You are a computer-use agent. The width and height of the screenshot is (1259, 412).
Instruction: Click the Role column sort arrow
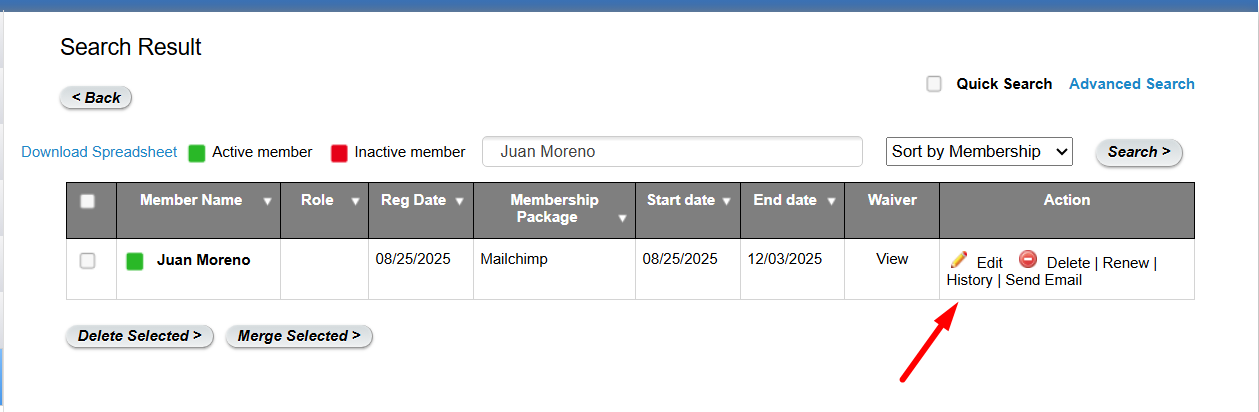point(355,201)
